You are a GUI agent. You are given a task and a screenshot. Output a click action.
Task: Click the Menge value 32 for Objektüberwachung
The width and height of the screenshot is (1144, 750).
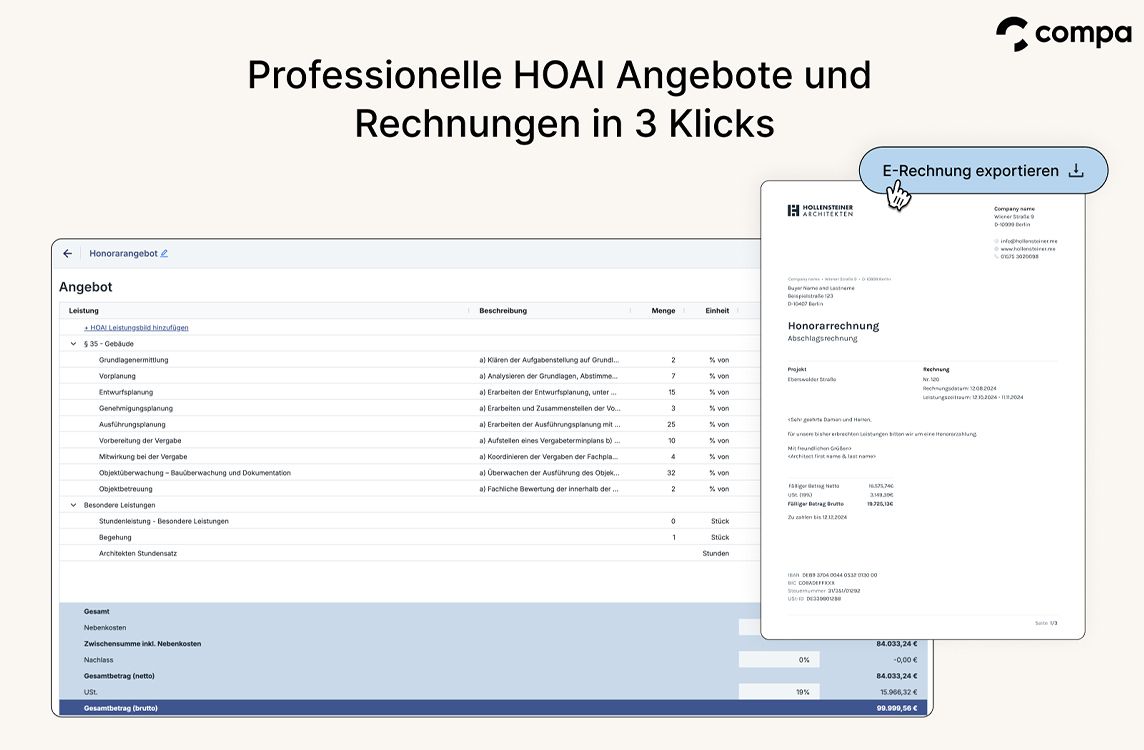point(671,473)
